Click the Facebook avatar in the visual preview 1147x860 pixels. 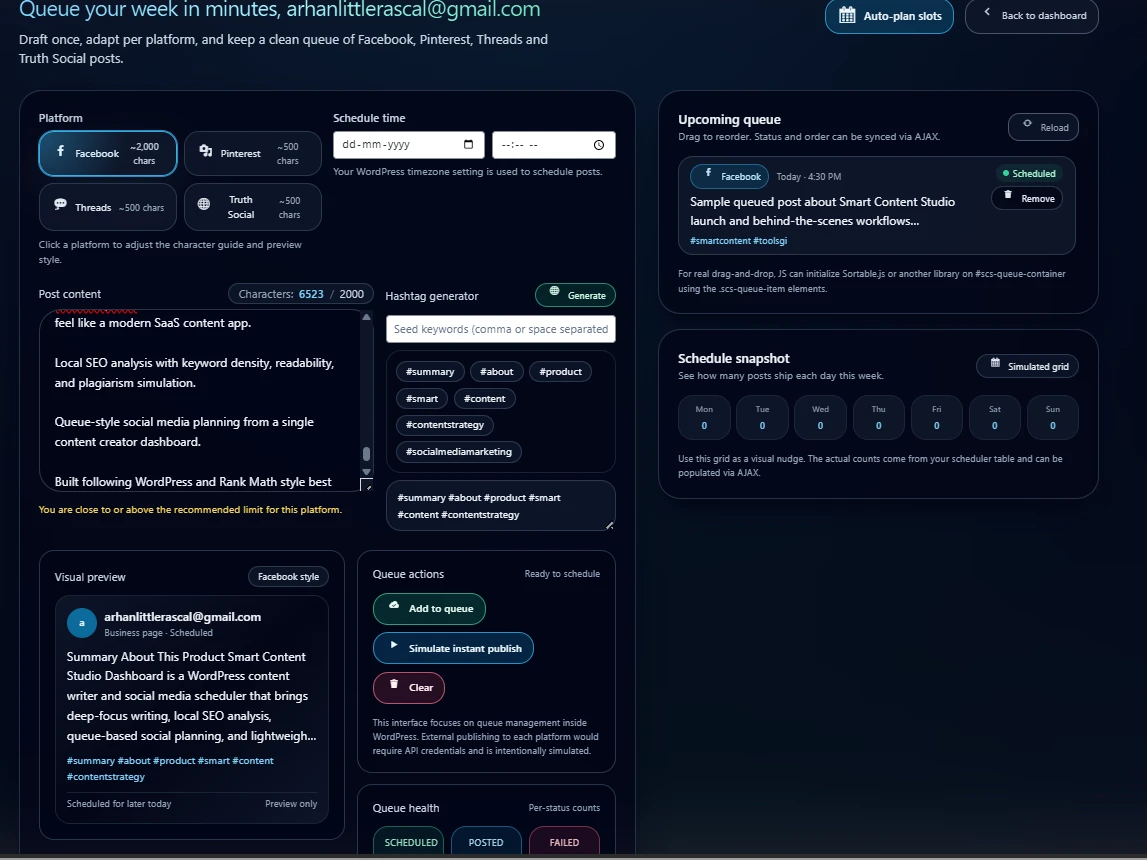click(81, 623)
